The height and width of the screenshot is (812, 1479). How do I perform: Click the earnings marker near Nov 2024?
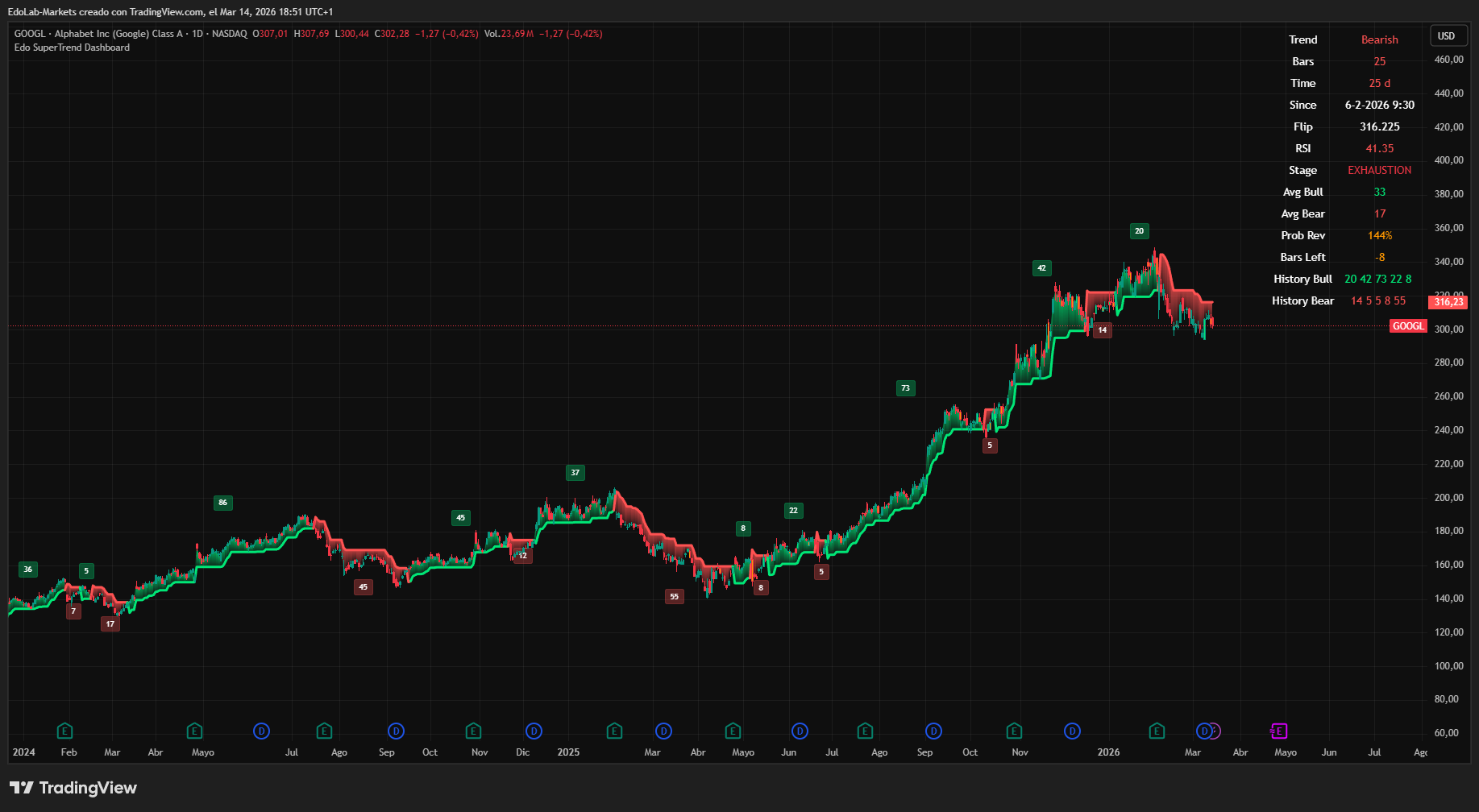(x=474, y=731)
